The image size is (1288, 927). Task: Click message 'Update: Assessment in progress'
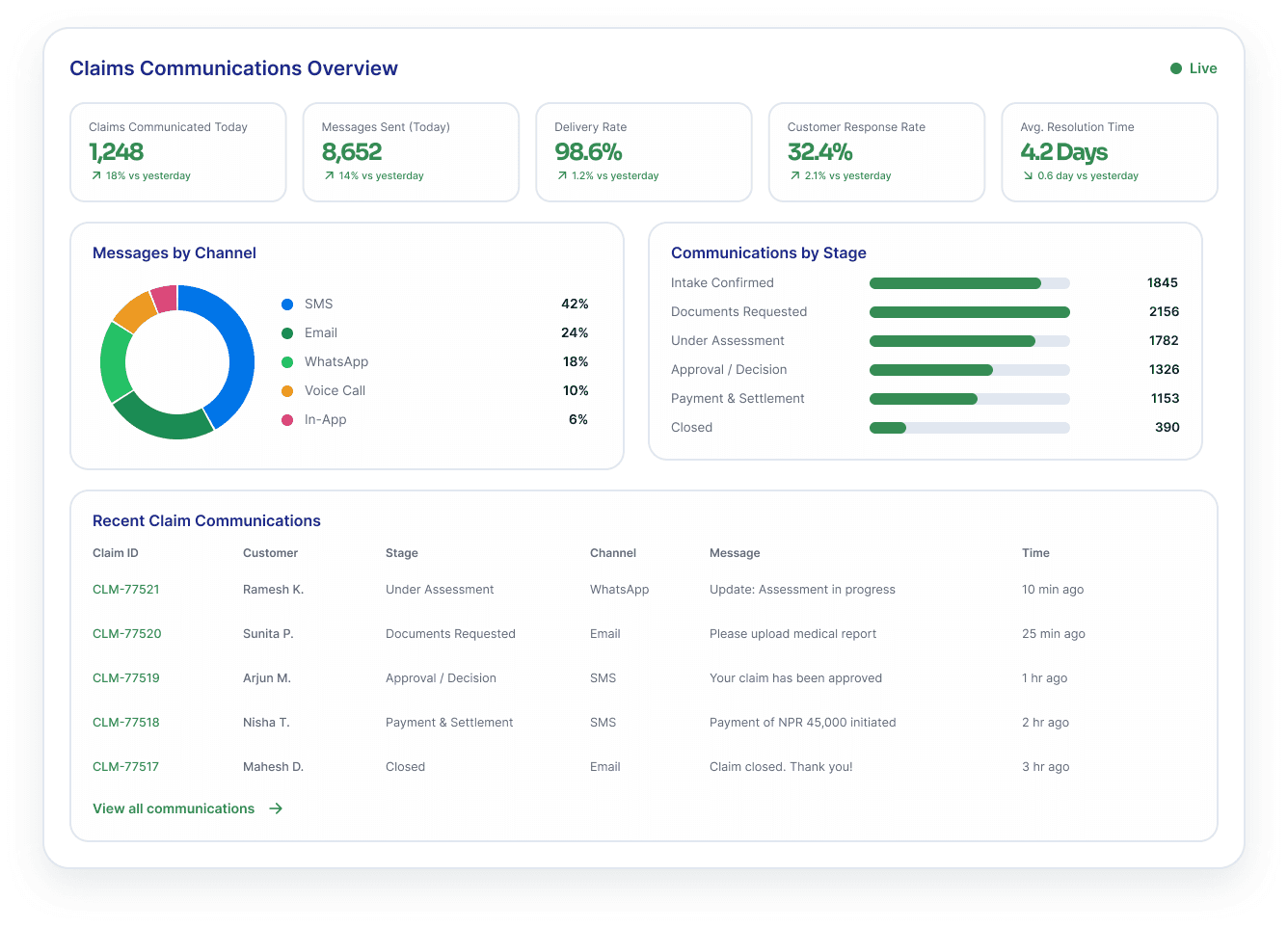(x=803, y=590)
